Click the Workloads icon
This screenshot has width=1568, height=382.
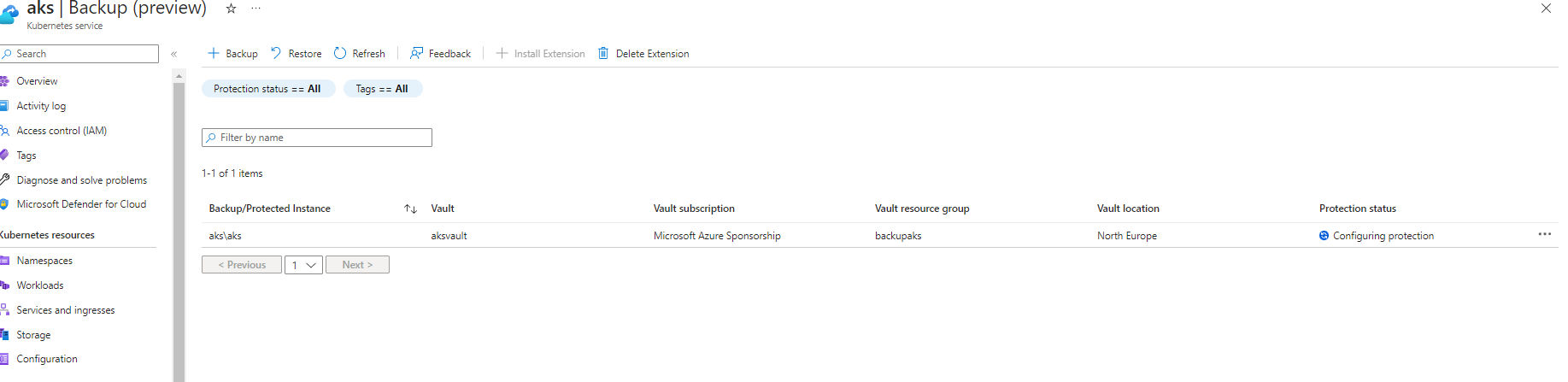pyautogui.click(x=4, y=285)
